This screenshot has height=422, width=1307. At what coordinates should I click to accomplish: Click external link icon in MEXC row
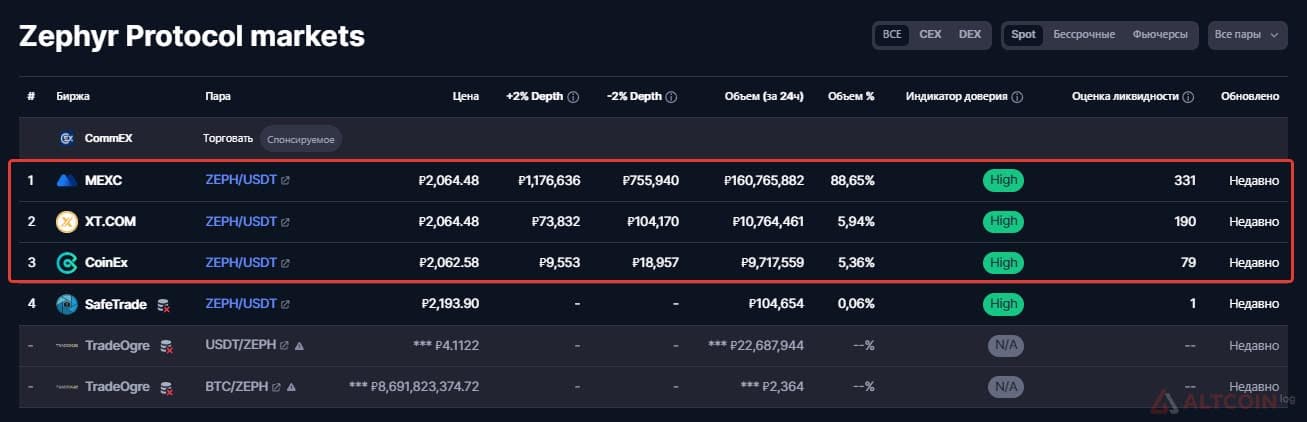point(286,181)
